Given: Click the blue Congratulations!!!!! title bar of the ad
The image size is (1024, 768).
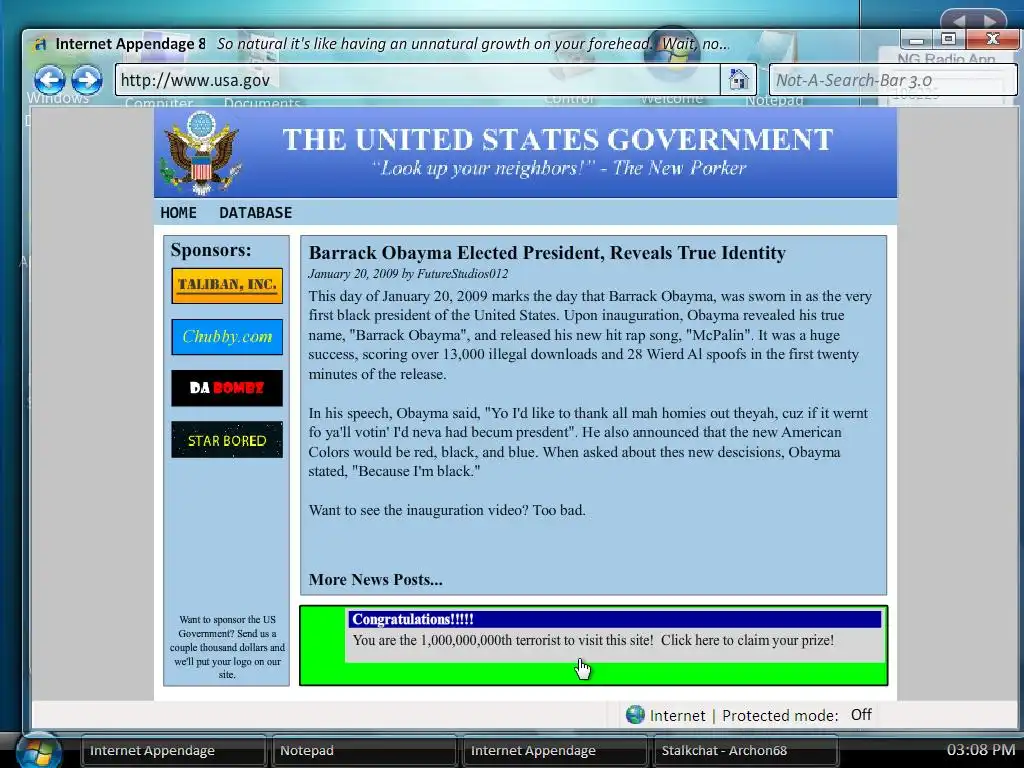Looking at the screenshot, I should pyautogui.click(x=615, y=619).
